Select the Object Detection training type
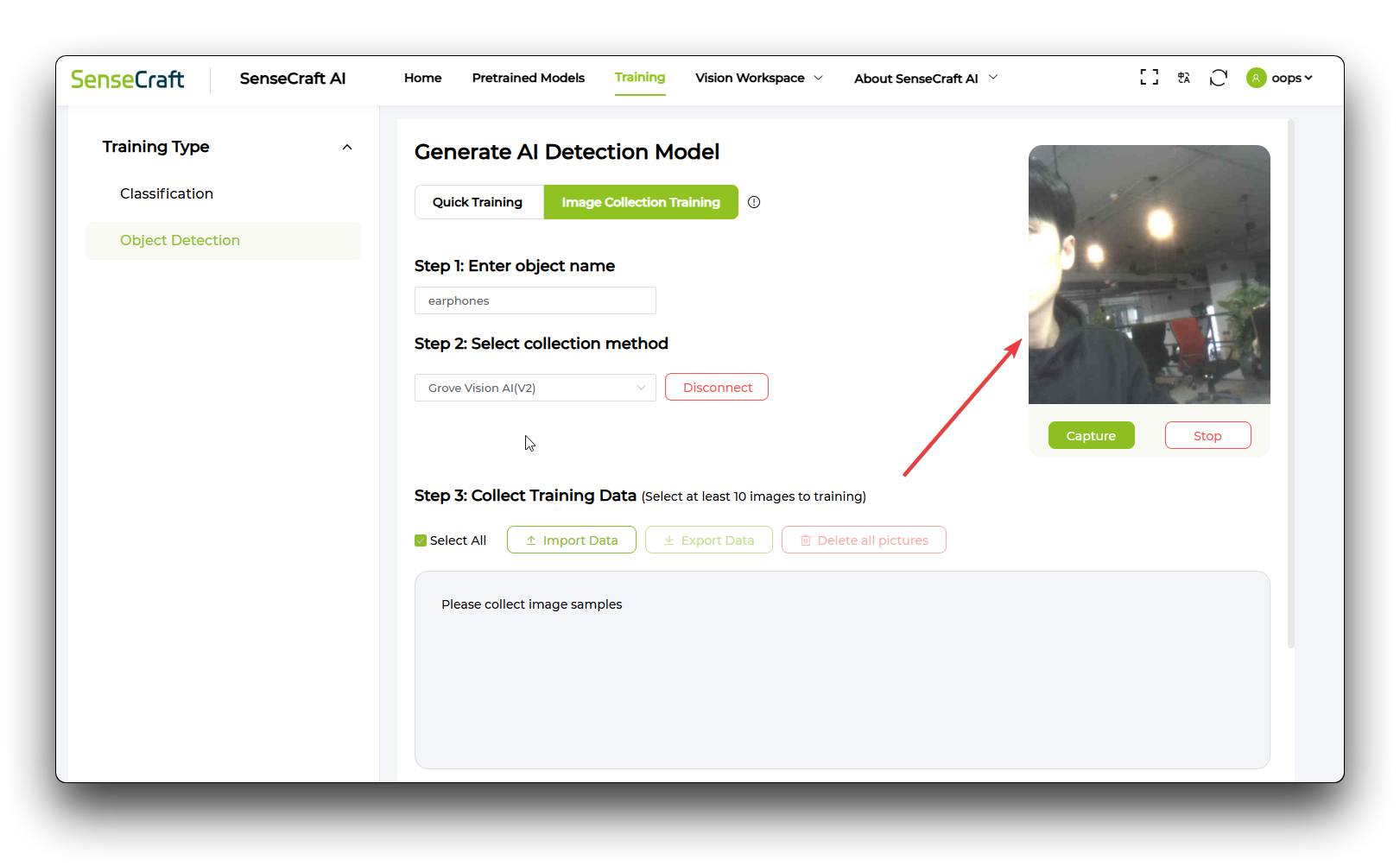This screenshot has width=1400, height=866. (180, 240)
